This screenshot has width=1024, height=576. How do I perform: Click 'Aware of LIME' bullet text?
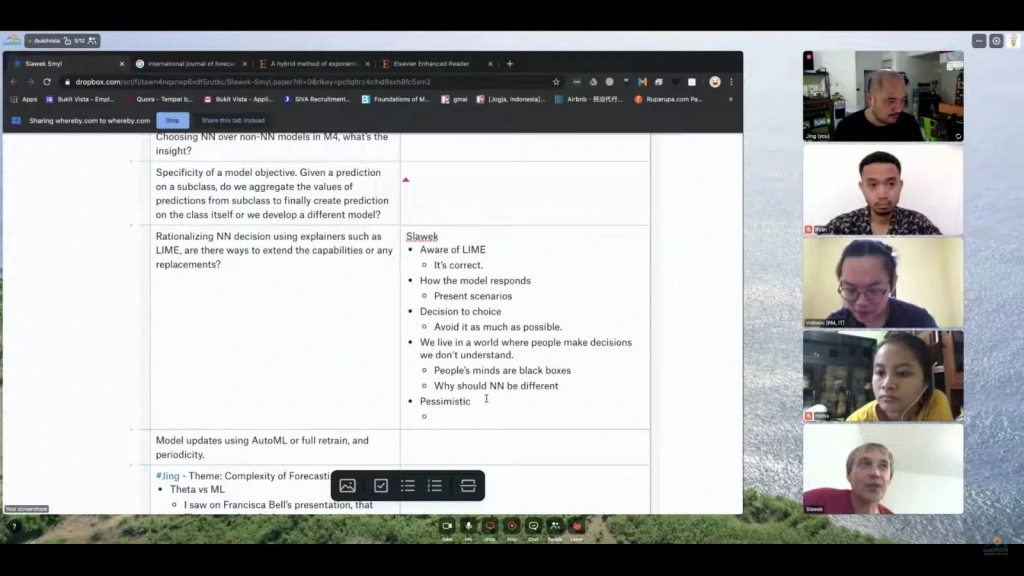pos(453,250)
